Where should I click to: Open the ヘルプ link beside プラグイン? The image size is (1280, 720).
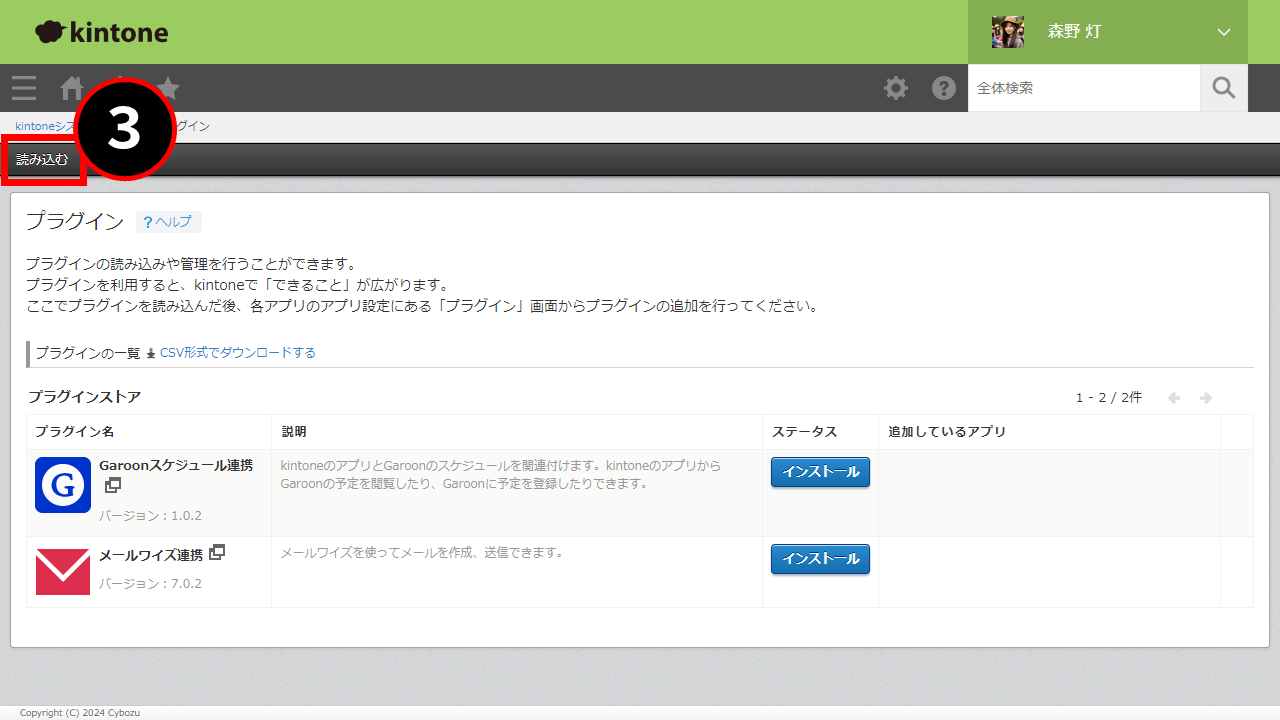click(168, 222)
